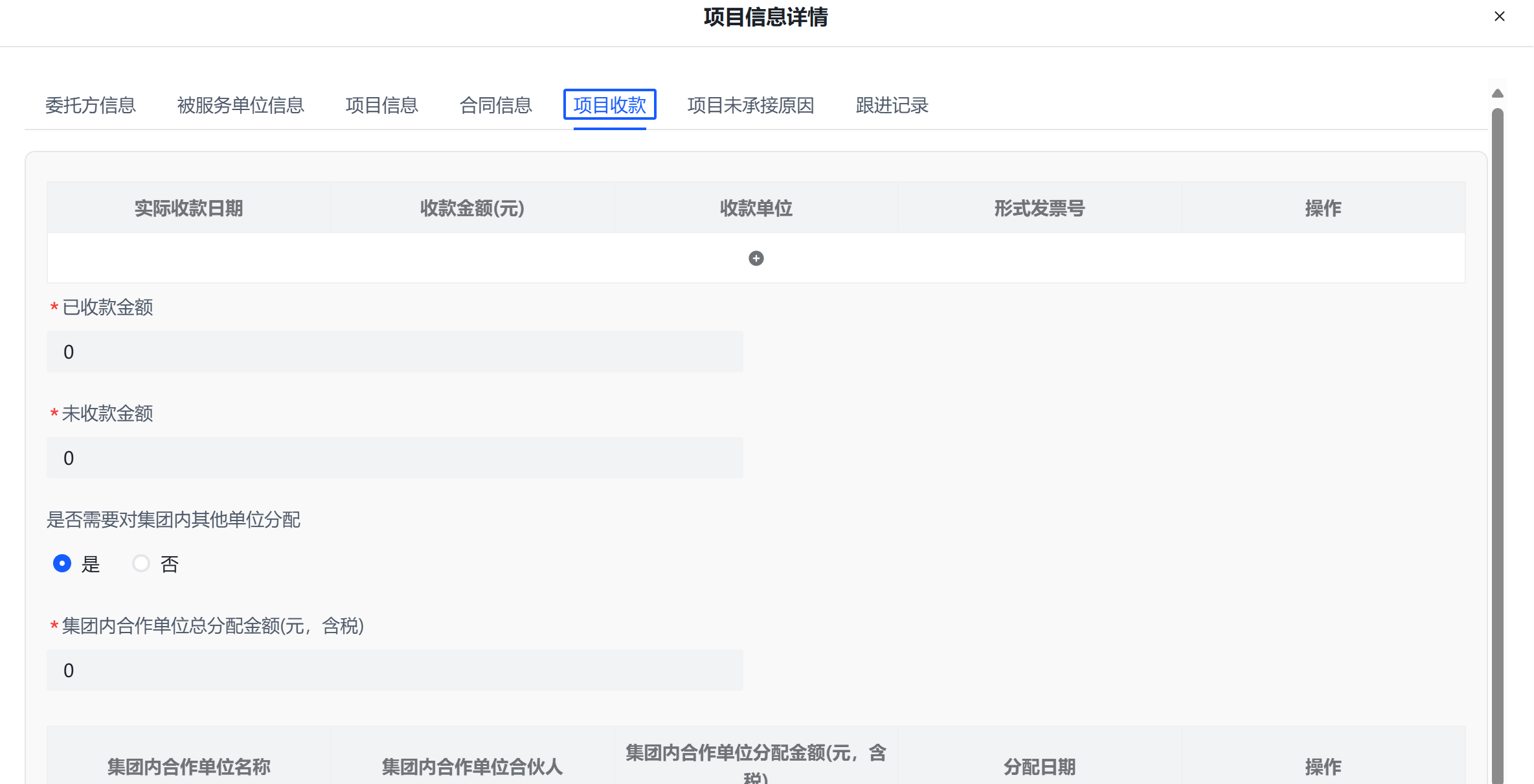Click the plus icon to add payment row
This screenshot has width=1534, height=784.
756,258
